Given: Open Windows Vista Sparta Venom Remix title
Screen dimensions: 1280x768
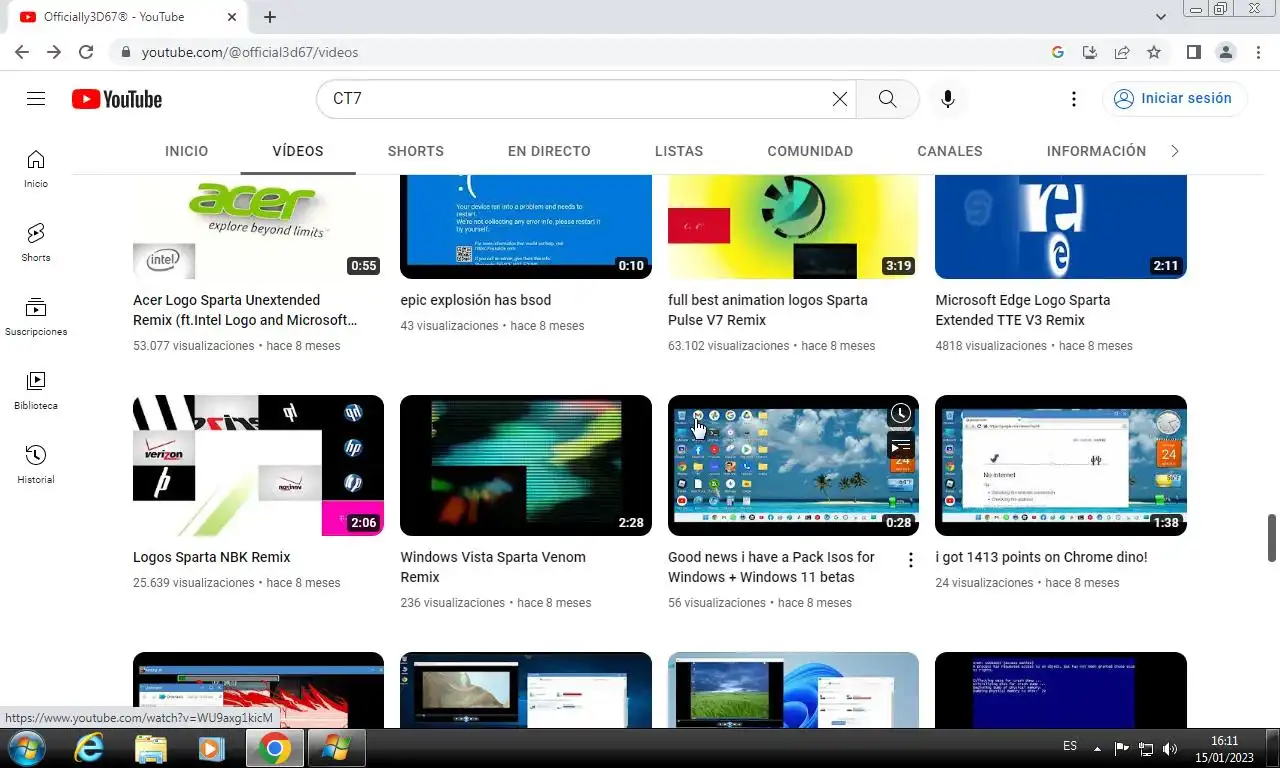Looking at the screenshot, I should [x=493, y=567].
